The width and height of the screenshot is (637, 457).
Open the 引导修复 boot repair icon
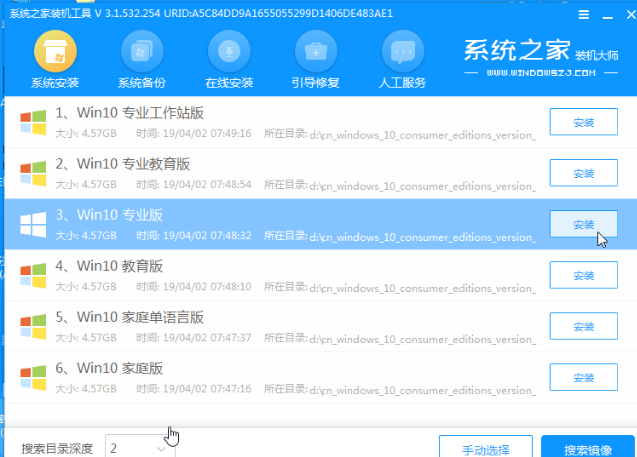click(x=316, y=51)
